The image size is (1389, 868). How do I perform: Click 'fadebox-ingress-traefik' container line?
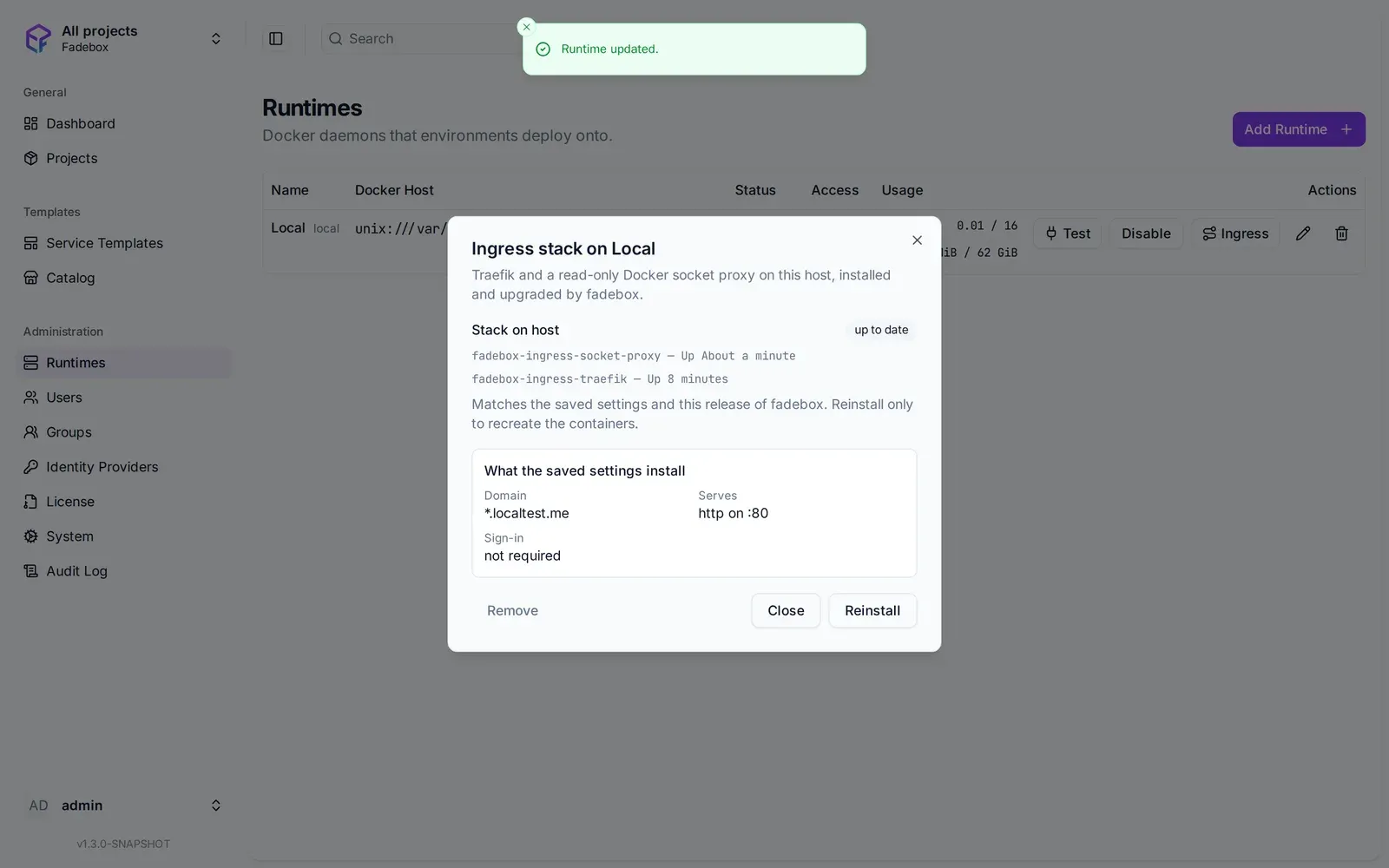(600, 379)
